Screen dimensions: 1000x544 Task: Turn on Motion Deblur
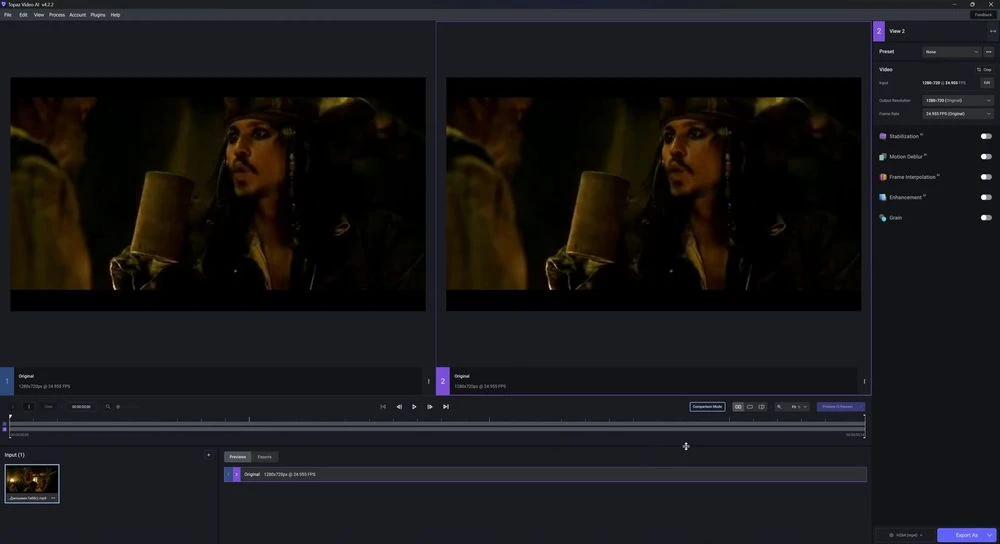(x=986, y=157)
